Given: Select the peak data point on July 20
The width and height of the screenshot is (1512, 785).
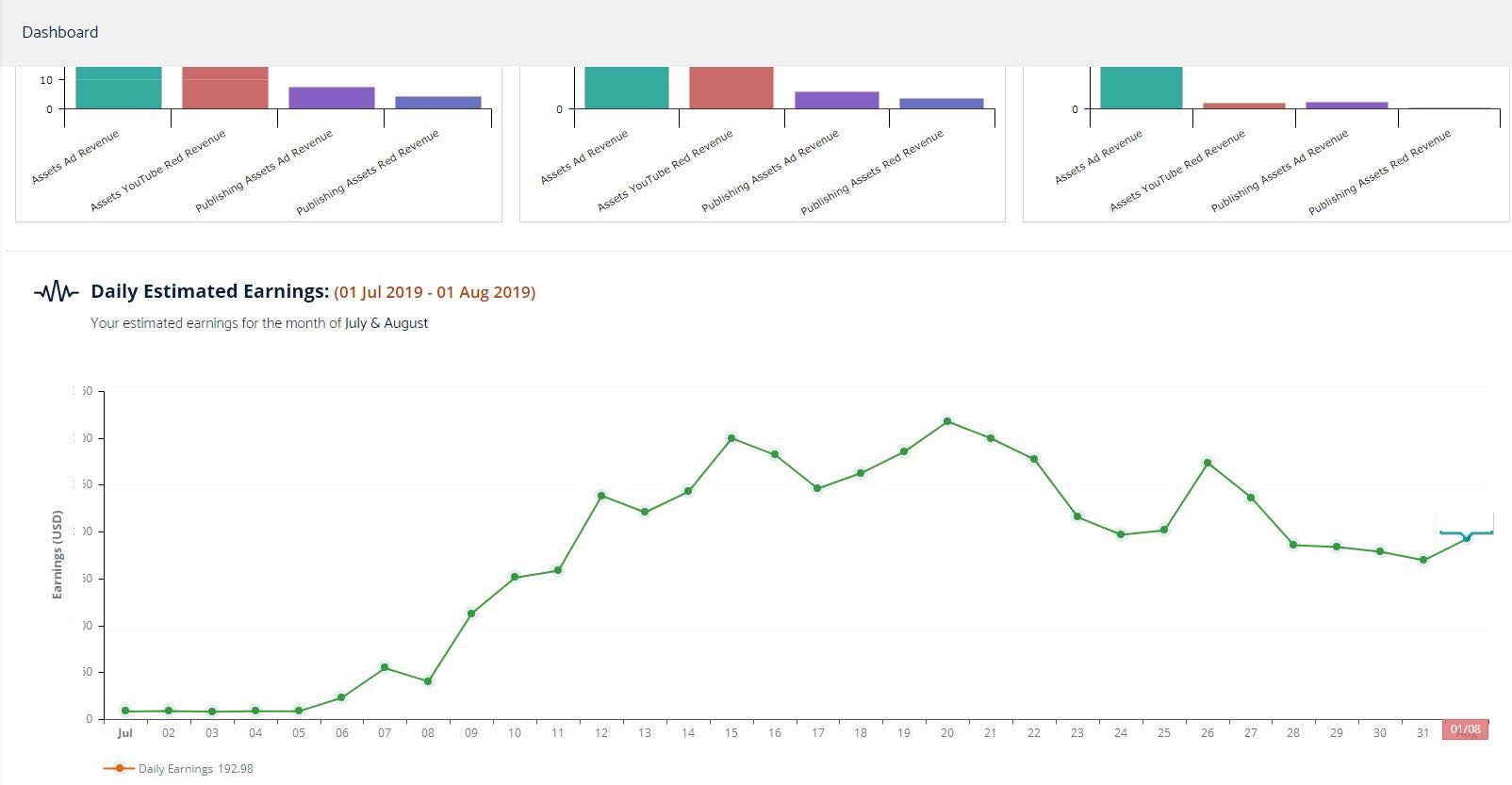Looking at the screenshot, I should (x=947, y=421).
